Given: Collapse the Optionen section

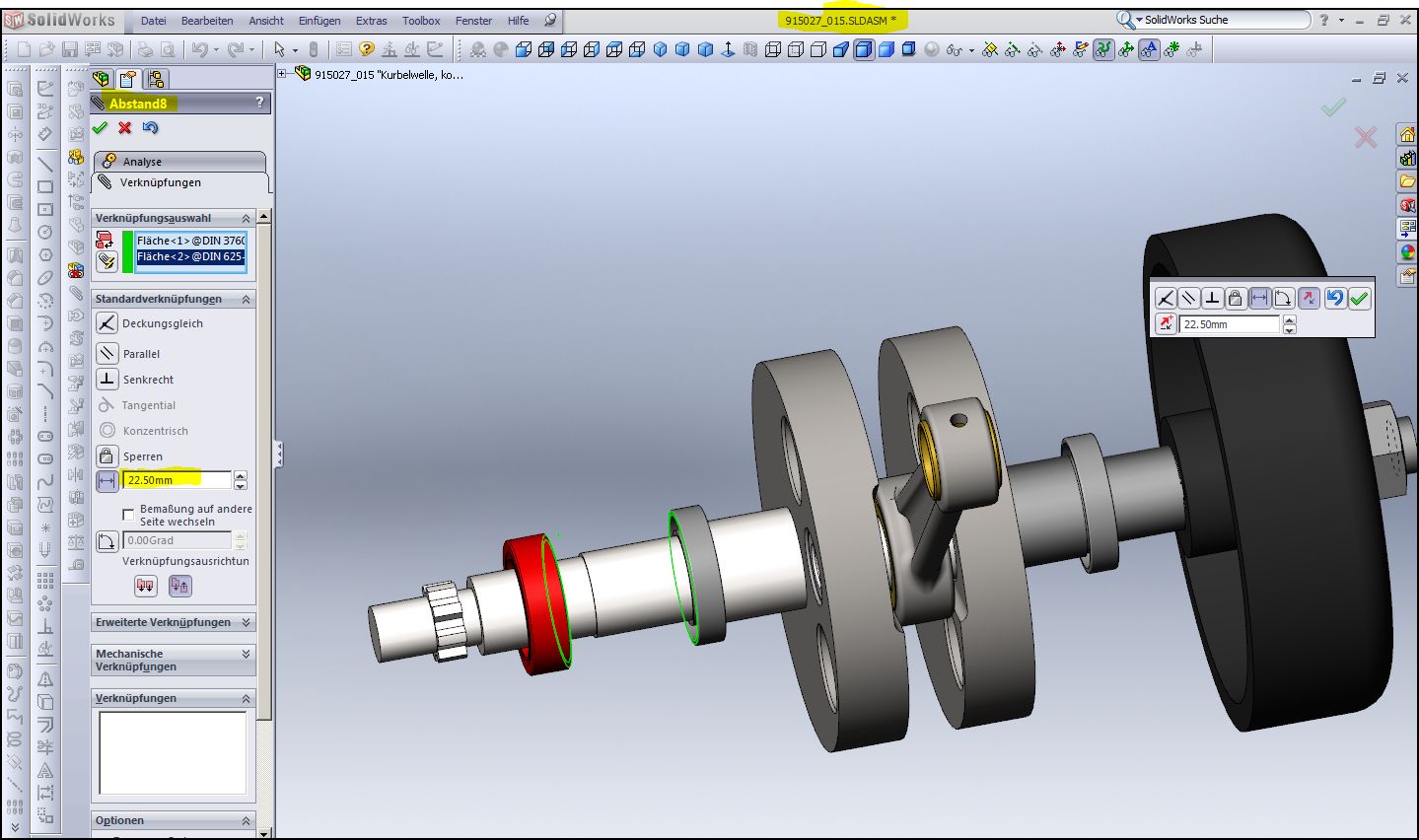Looking at the screenshot, I should tap(246, 820).
